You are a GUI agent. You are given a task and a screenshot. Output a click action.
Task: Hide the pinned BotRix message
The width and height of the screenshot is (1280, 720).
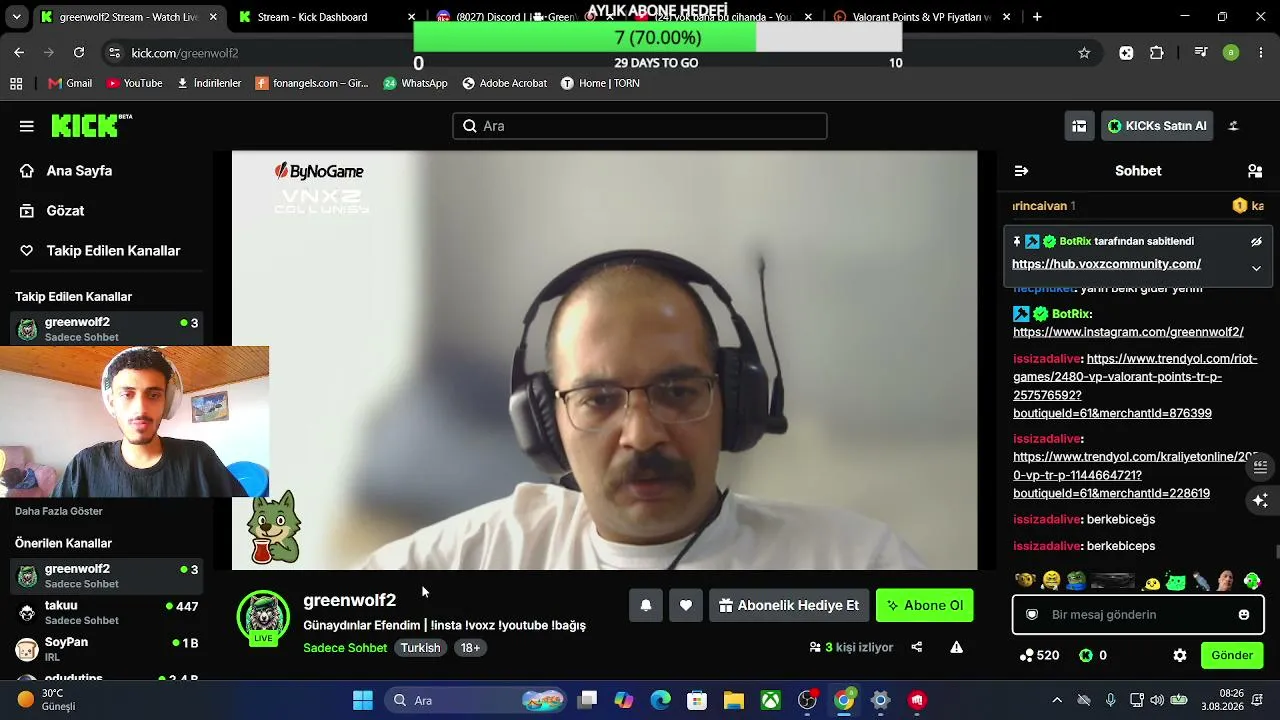click(1256, 242)
